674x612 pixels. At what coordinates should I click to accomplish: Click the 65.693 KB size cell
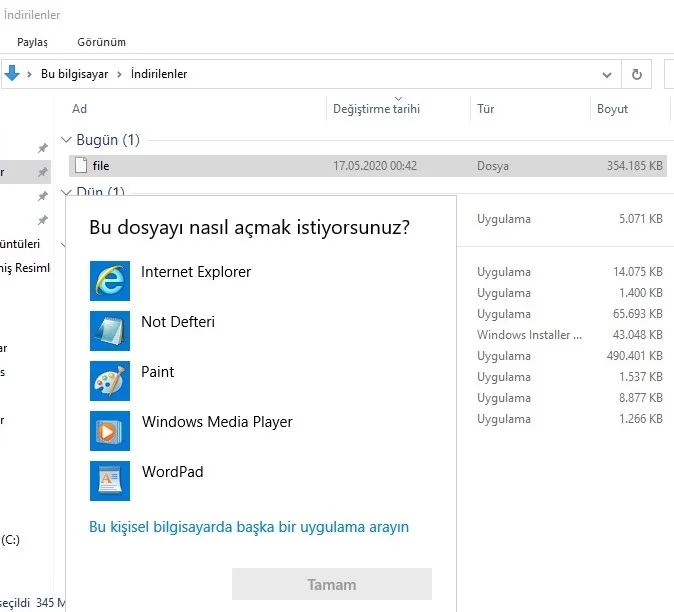click(x=637, y=314)
